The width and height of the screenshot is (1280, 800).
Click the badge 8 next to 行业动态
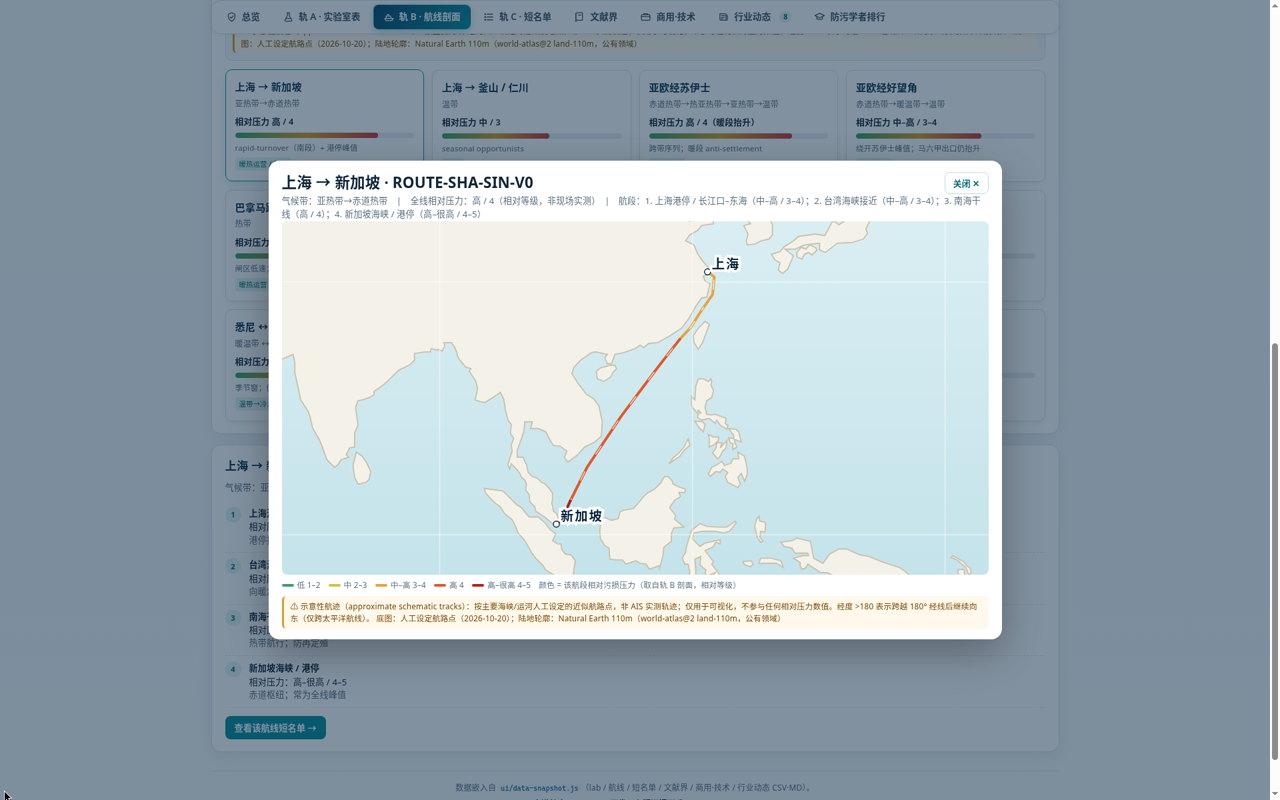point(785,17)
